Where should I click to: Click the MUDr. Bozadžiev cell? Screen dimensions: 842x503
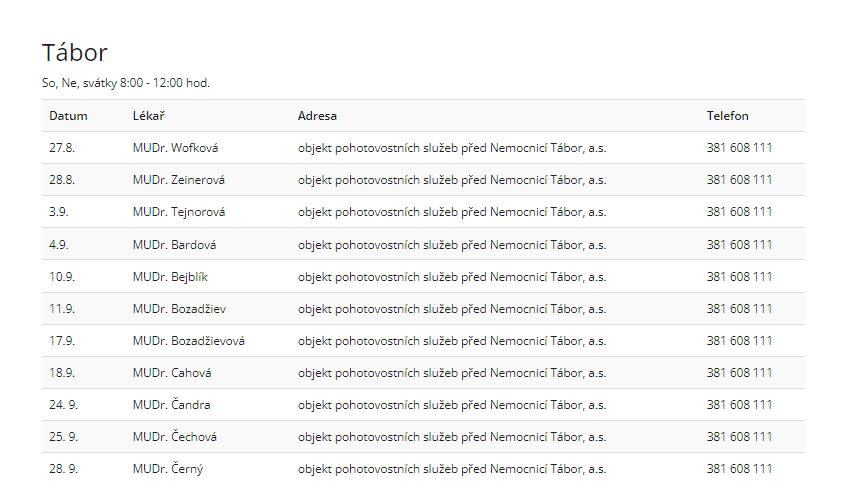178,309
